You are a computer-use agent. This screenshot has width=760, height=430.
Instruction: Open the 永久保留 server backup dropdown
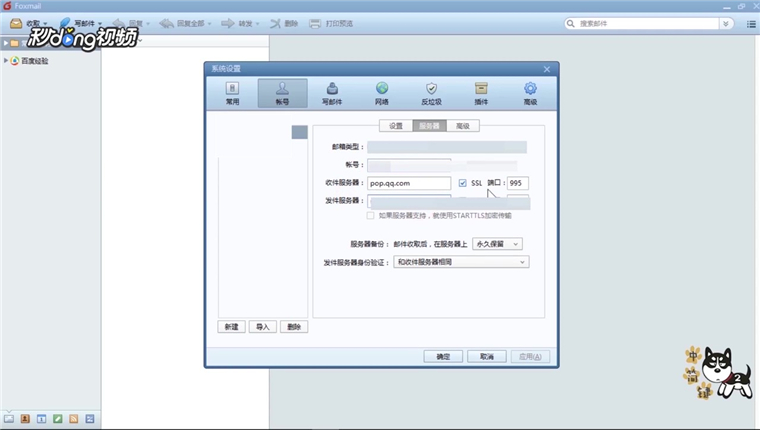click(x=497, y=244)
